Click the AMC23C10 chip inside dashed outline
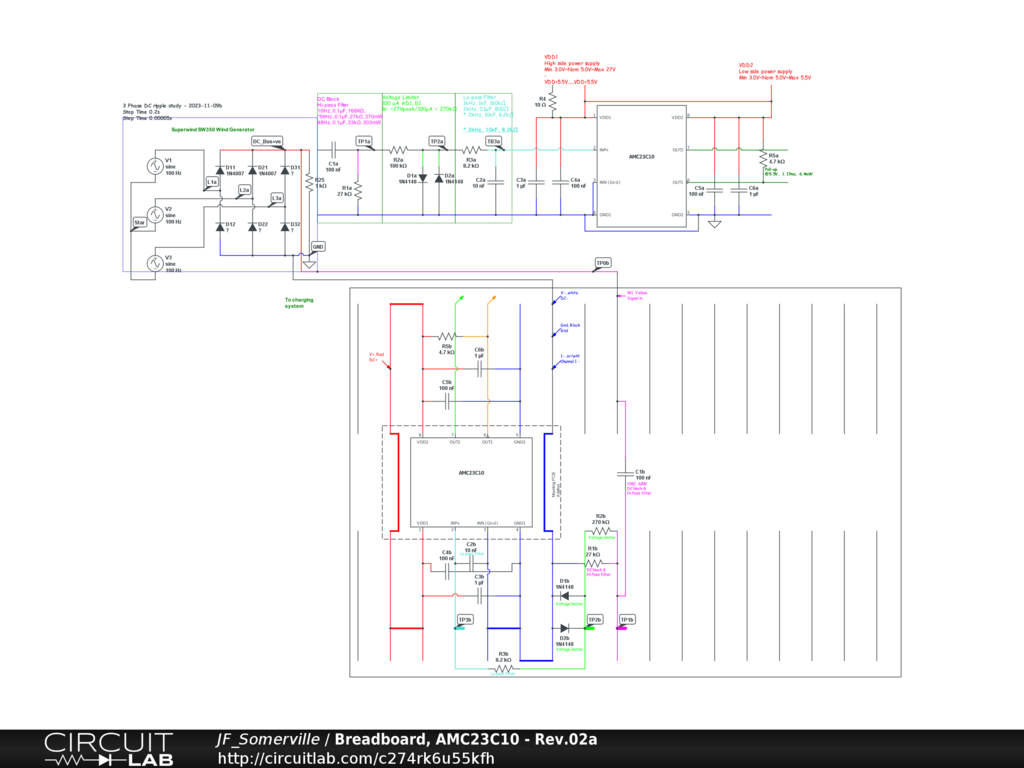Image resolution: width=1024 pixels, height=768 pixels. click(471, 473)
